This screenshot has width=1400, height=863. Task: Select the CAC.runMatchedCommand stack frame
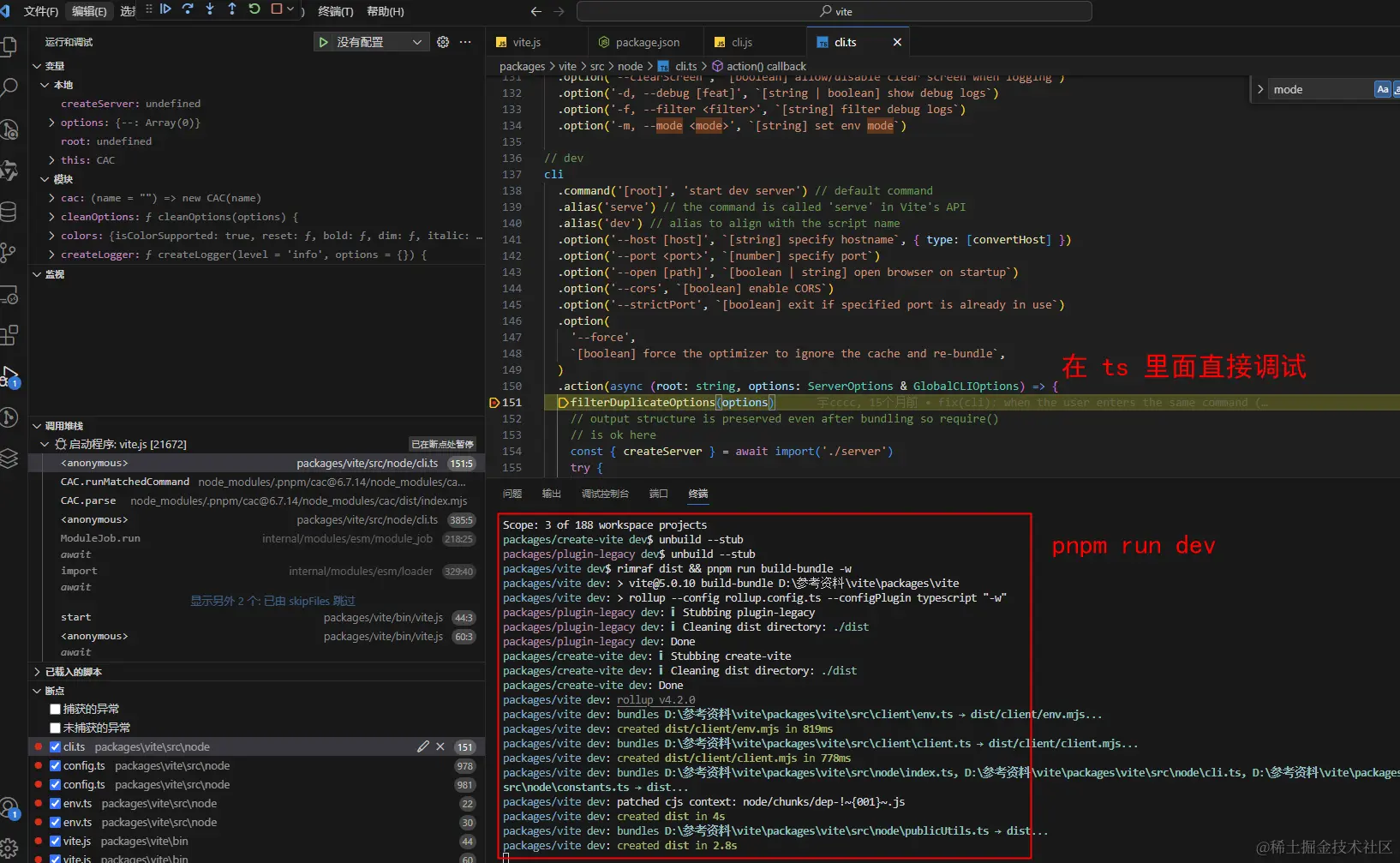(x=257, y=482)
